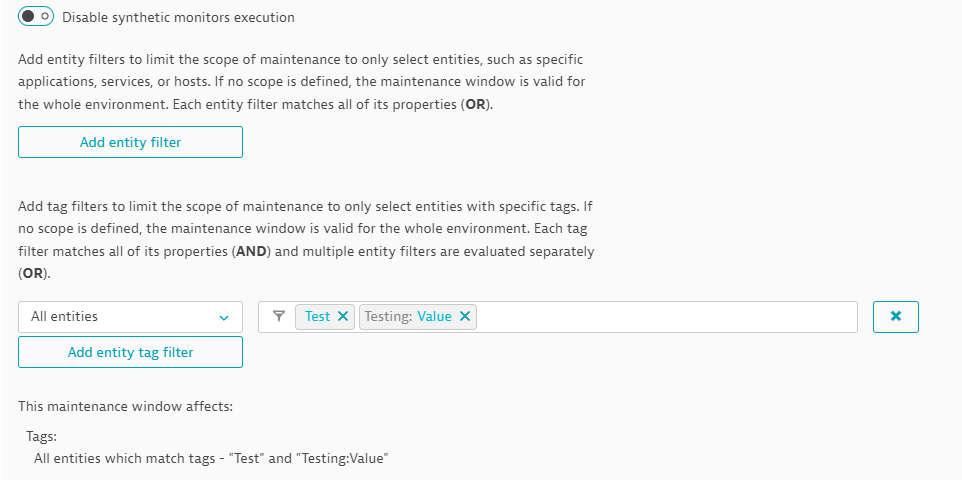The height and width of the screenshot is (480, 962).
Task: Toggle the Disable synthetic monitors execution switch
Action: (x=35, y=17)
